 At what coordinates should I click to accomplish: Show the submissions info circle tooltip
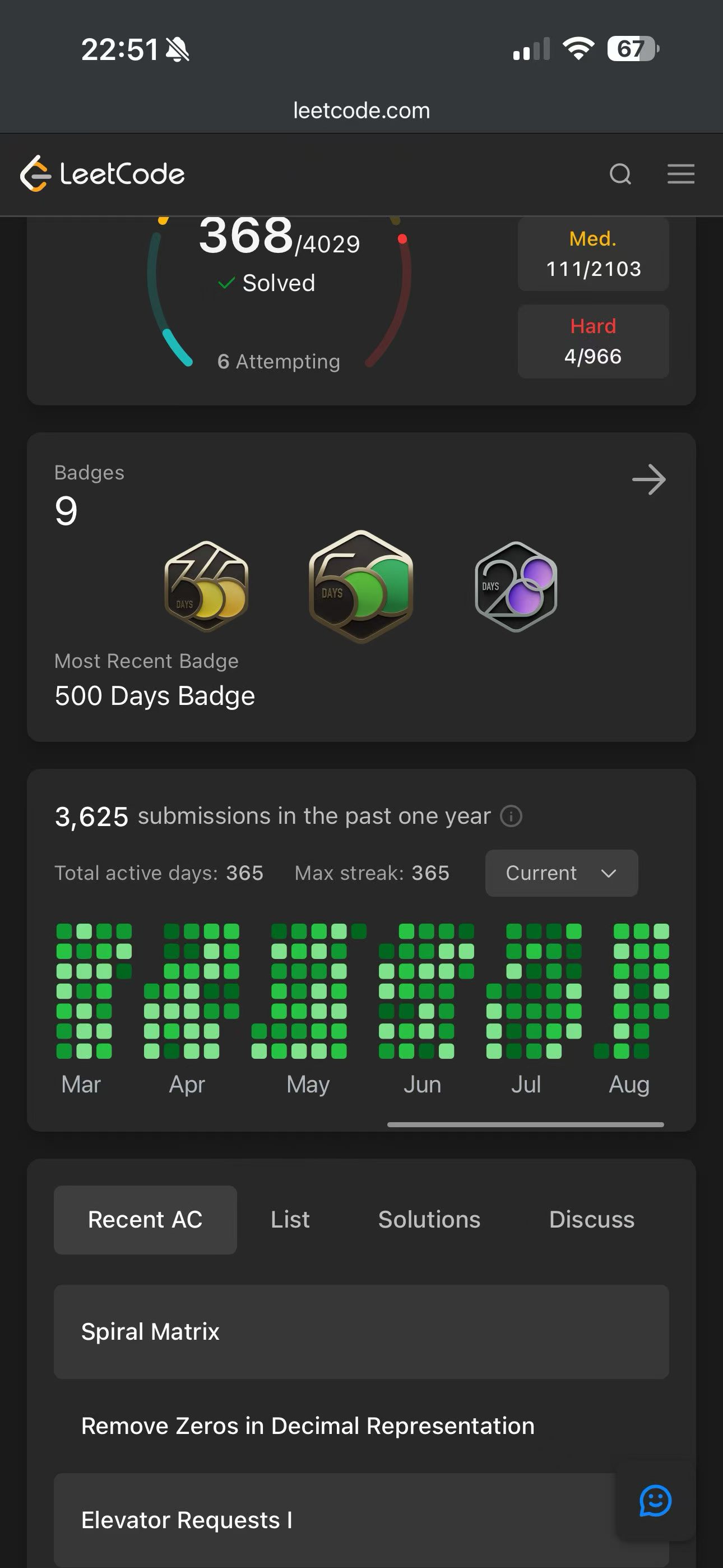pos(511,815)
